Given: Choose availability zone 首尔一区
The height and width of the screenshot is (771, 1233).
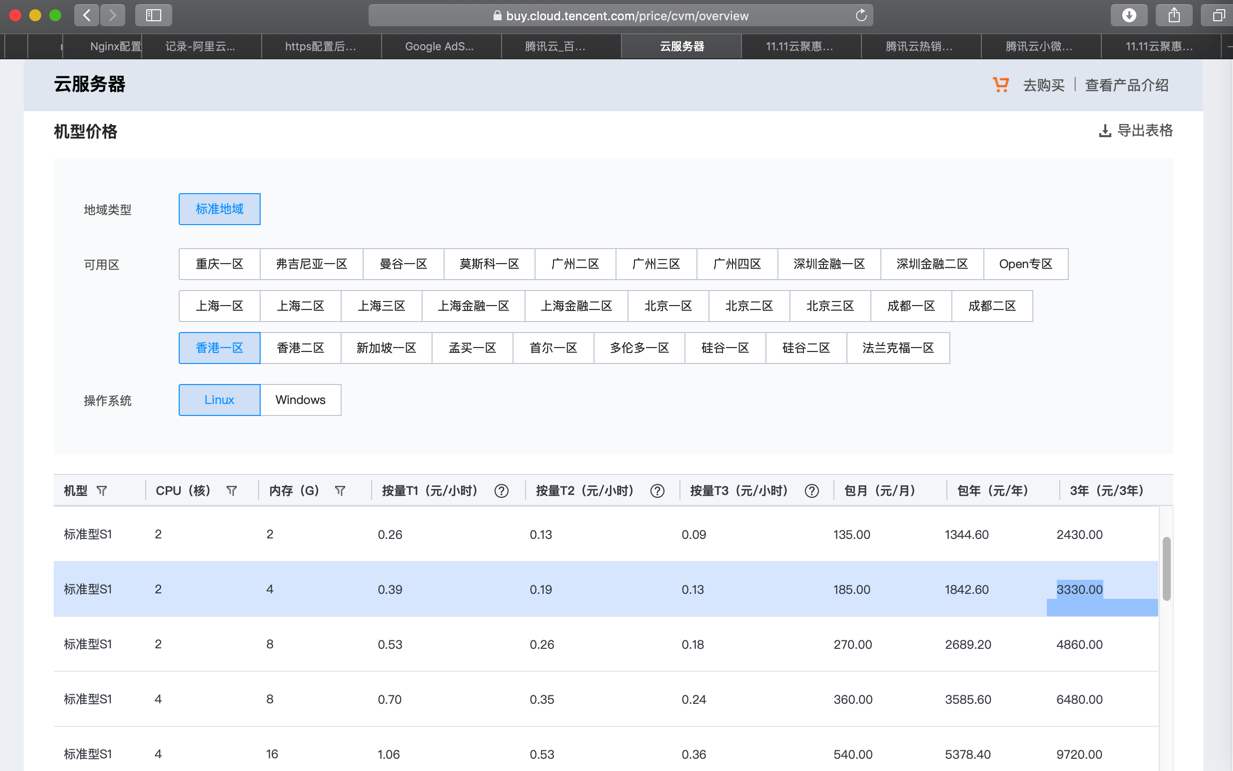Looking at the screenshot, I should 553,348.
